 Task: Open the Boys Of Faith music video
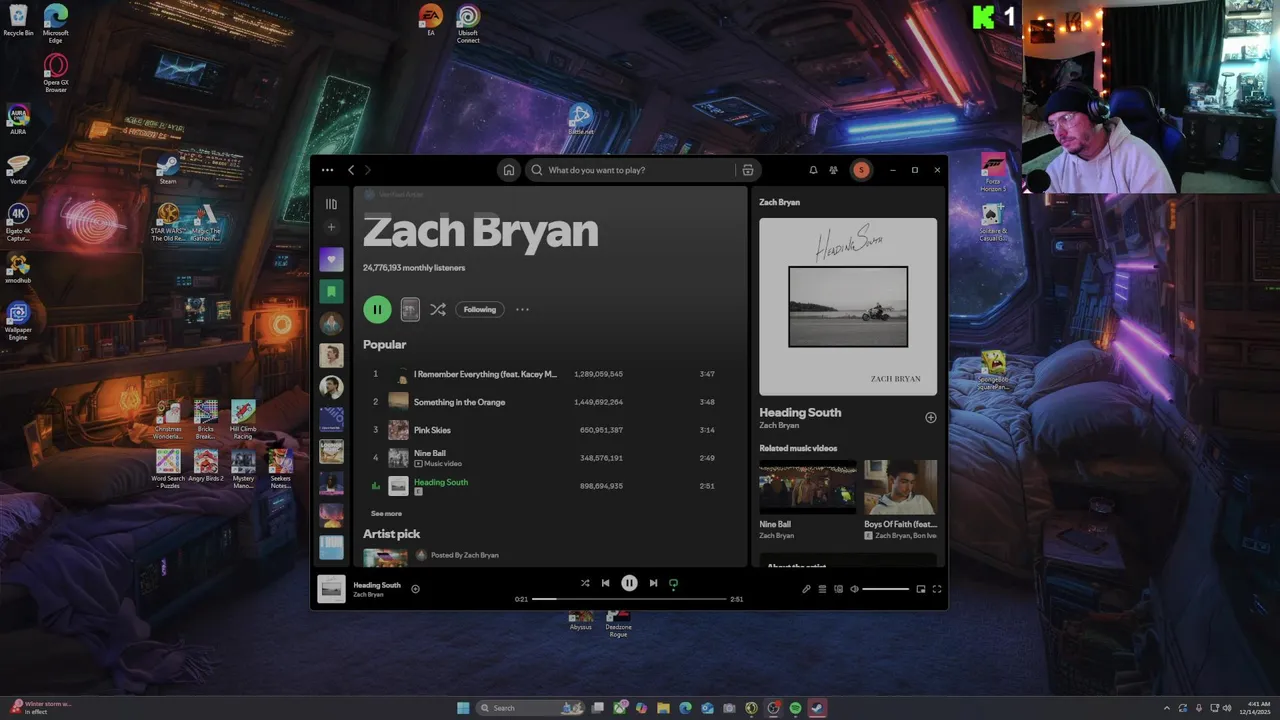[900, 487]
